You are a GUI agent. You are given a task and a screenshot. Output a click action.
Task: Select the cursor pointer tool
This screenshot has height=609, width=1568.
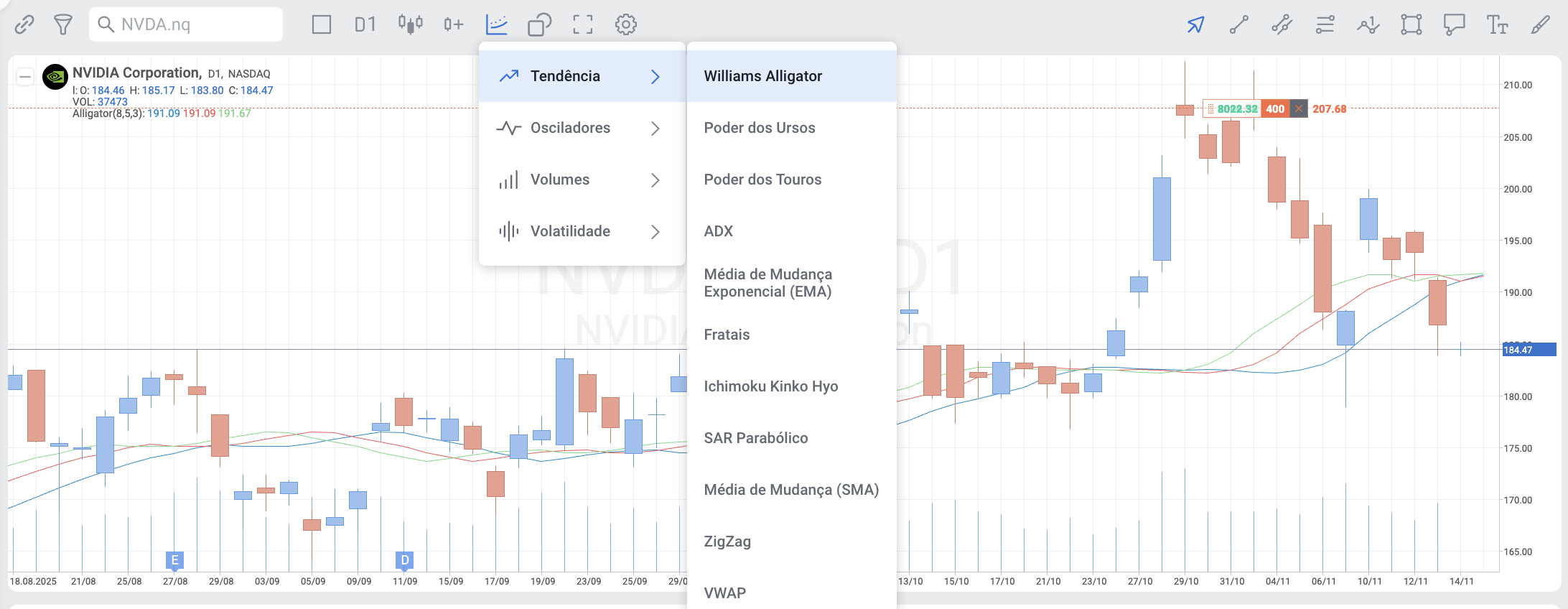tap(1195, 25)
